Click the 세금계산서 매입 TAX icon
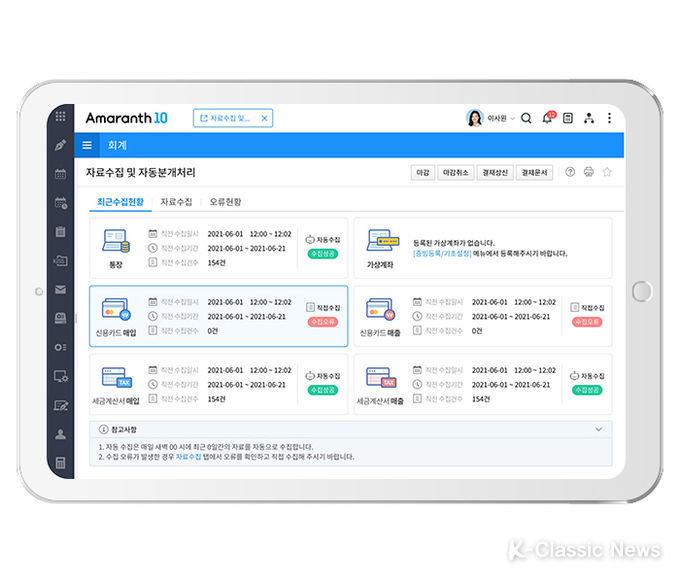This screenshot has width=680, height=583. [x=116, y=377]
